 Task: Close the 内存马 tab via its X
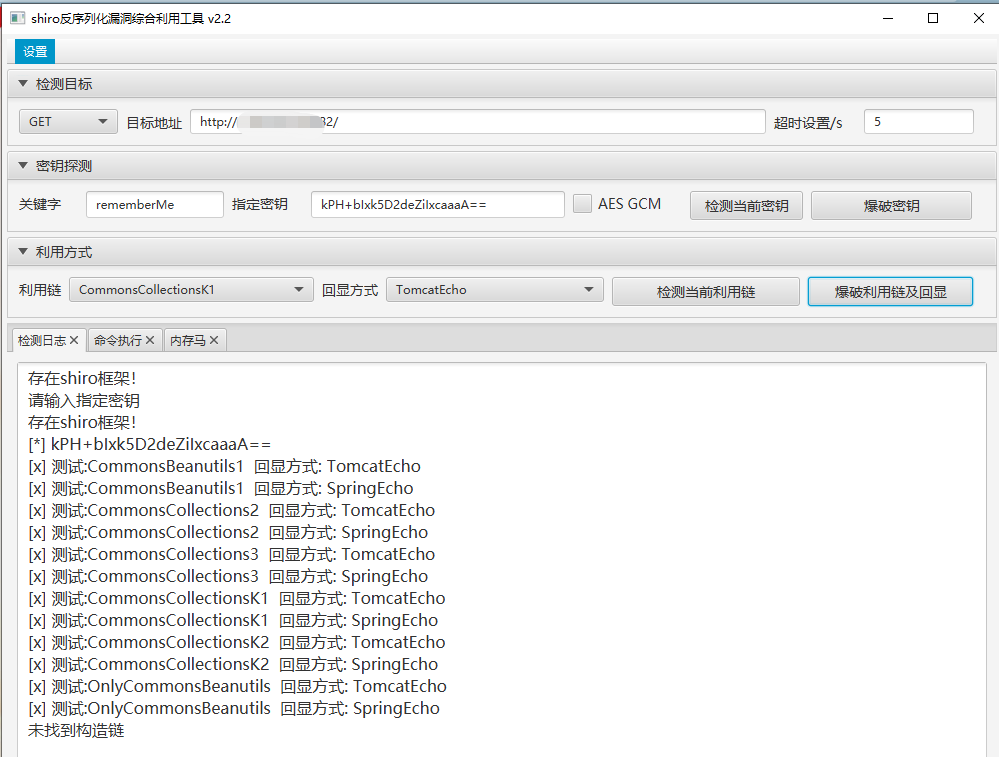(214, 341)
